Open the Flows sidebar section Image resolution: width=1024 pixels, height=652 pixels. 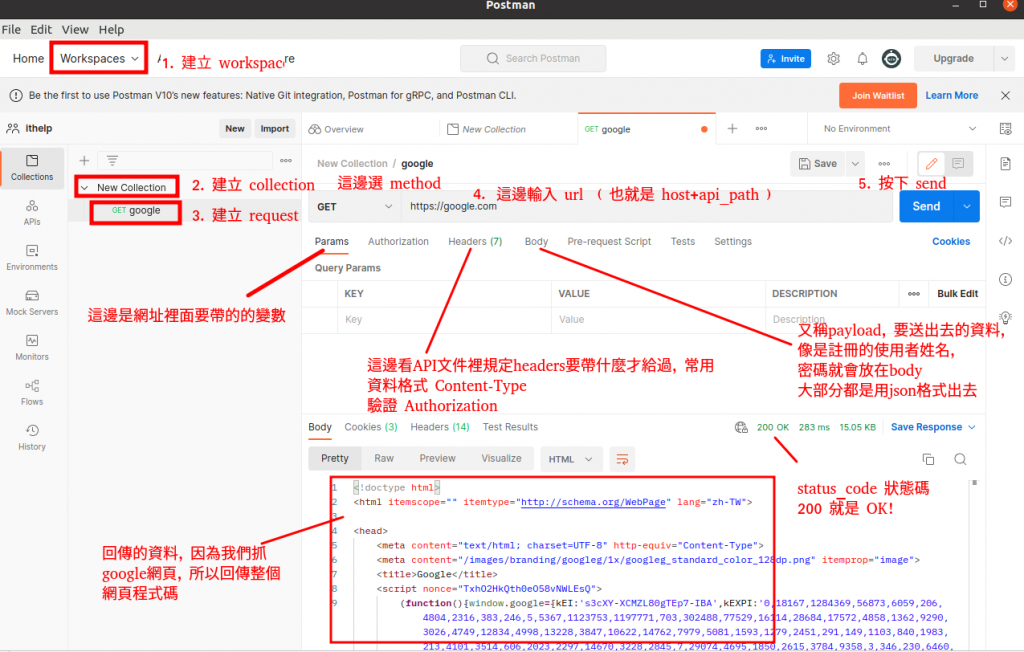point(32,393)
